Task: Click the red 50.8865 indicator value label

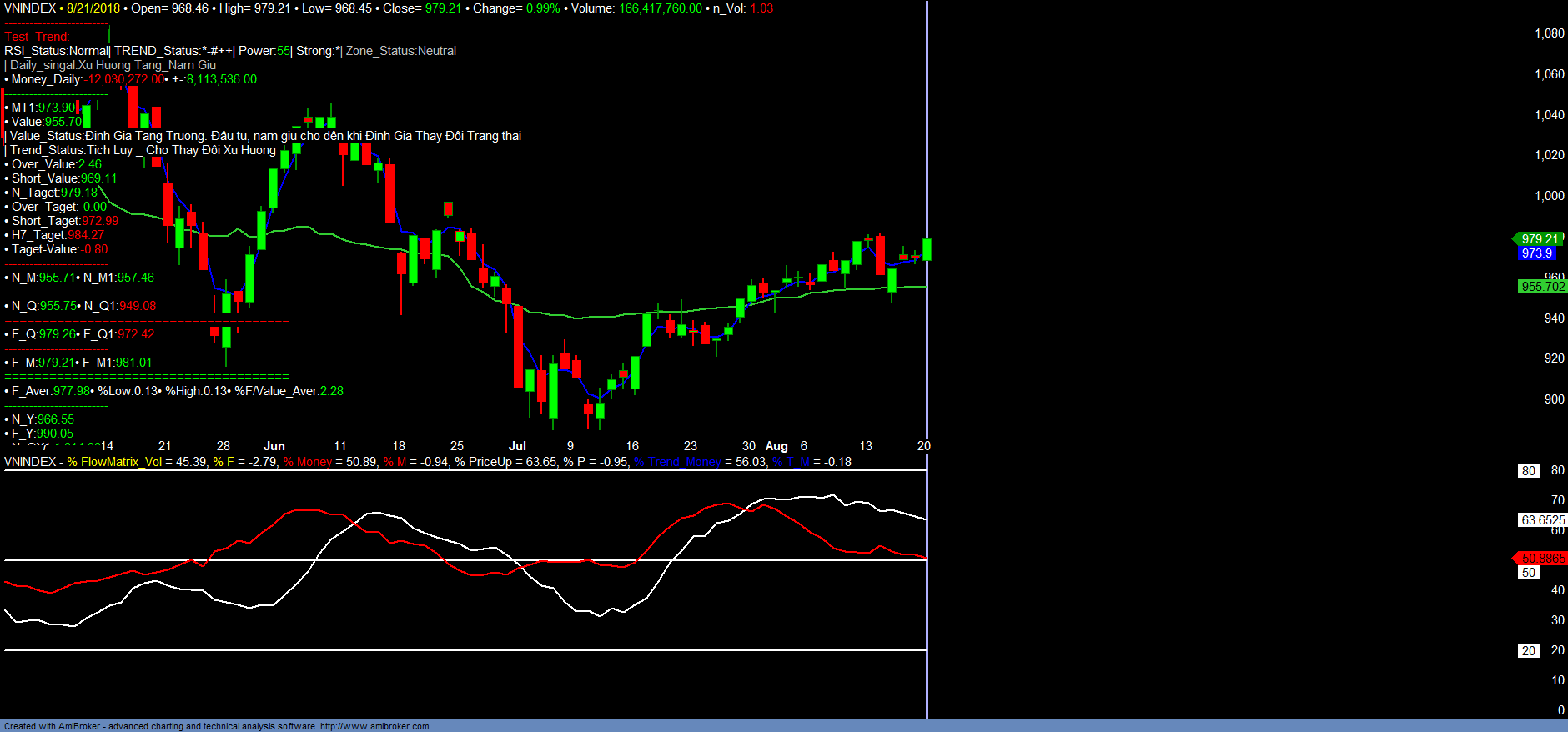Action: (x=1542, y=559)
